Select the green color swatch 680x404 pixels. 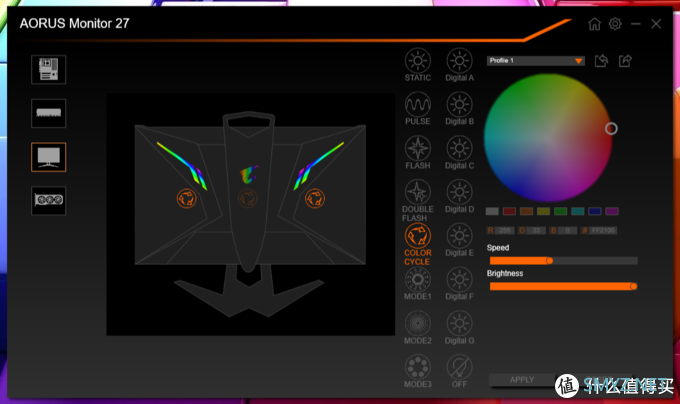pyautogui.click(x=560, y=211)
